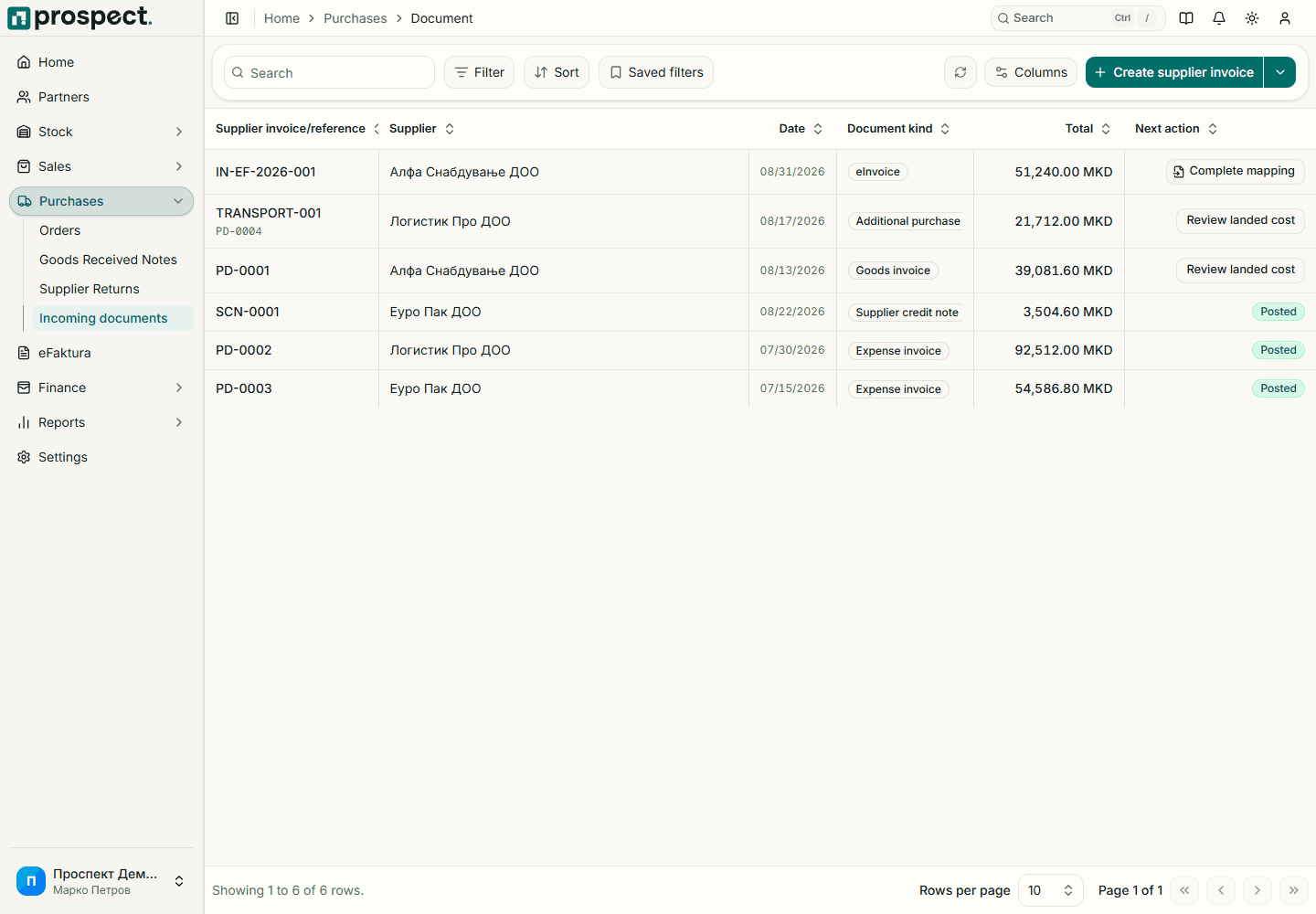Viewport: 1316px width, 914px height.
Task: Click Complete mapping for IN-EF-2026-001
Action: click(1235, 171)
